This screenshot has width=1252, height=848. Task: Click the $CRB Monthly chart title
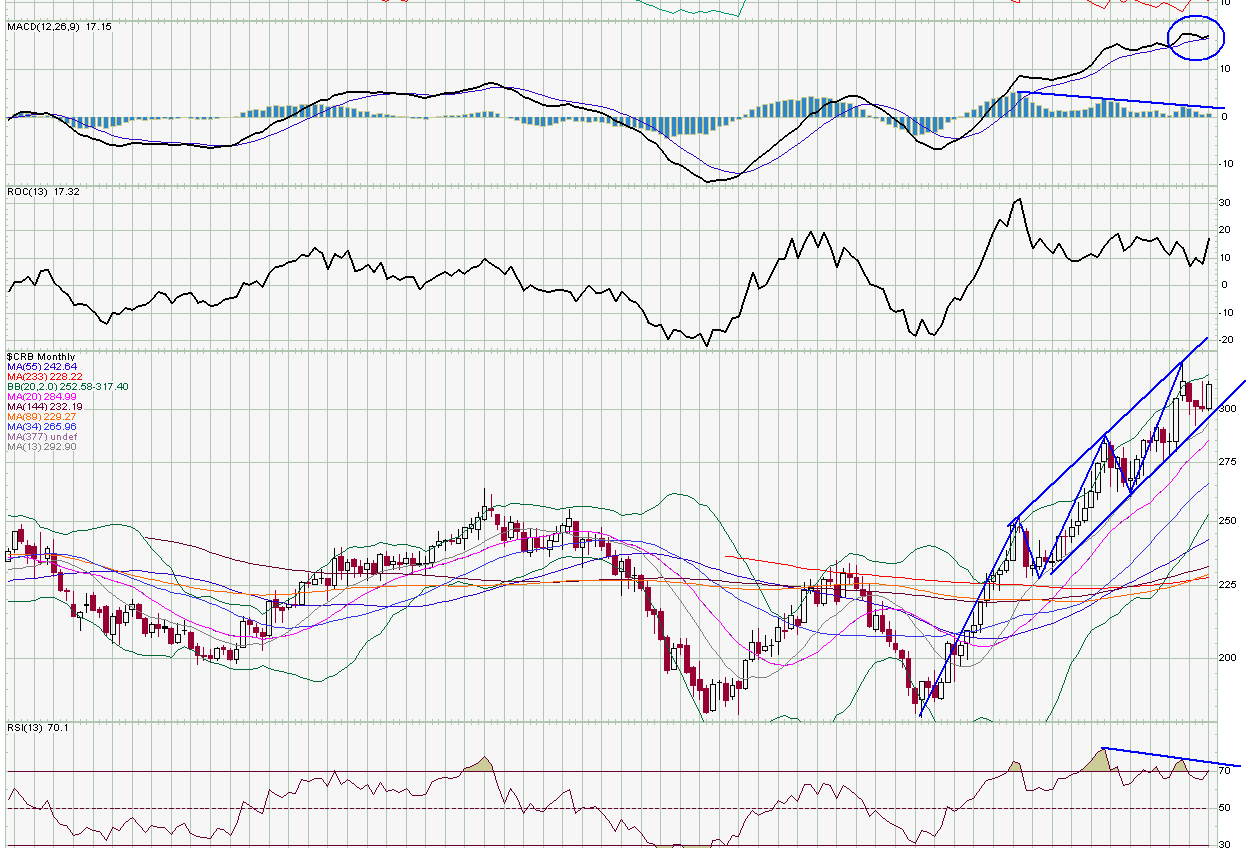41,356
